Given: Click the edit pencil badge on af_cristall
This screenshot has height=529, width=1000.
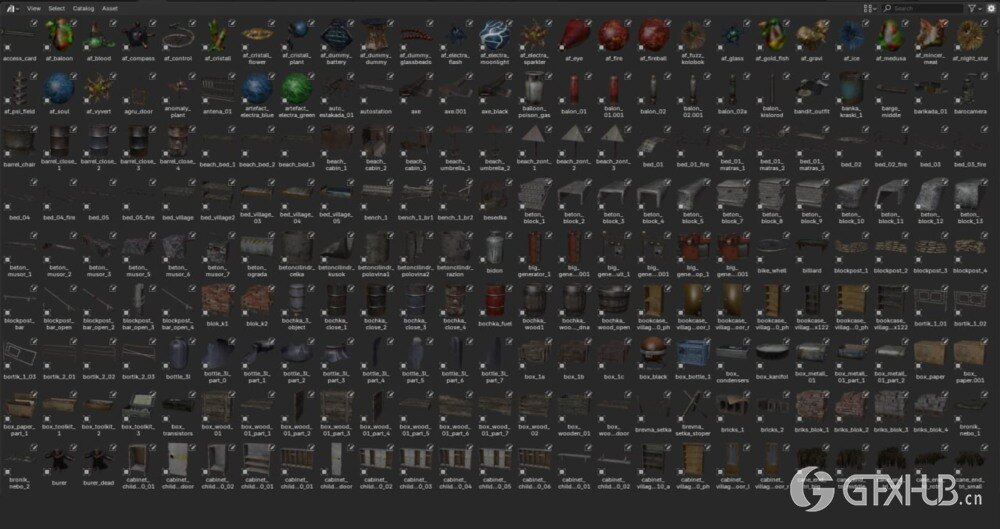Looking at the screenshot, I should [x=232, y=22].
